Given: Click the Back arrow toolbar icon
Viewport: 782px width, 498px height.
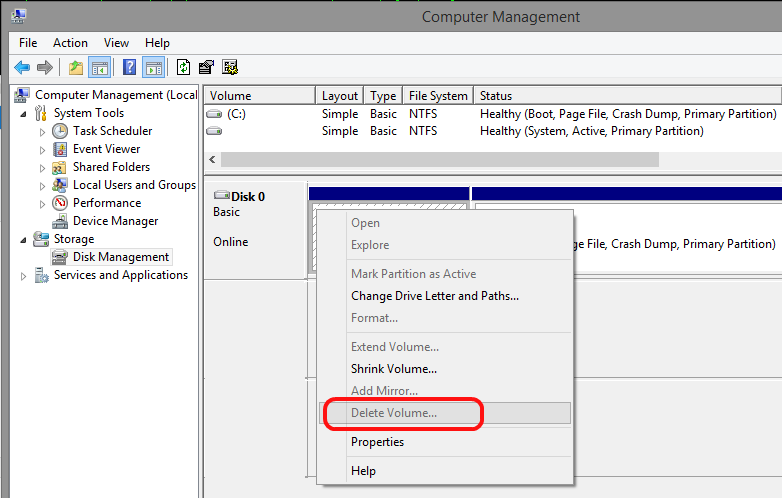Looking at the screenshot, I should pyautogui.click(x=22, y=67).
